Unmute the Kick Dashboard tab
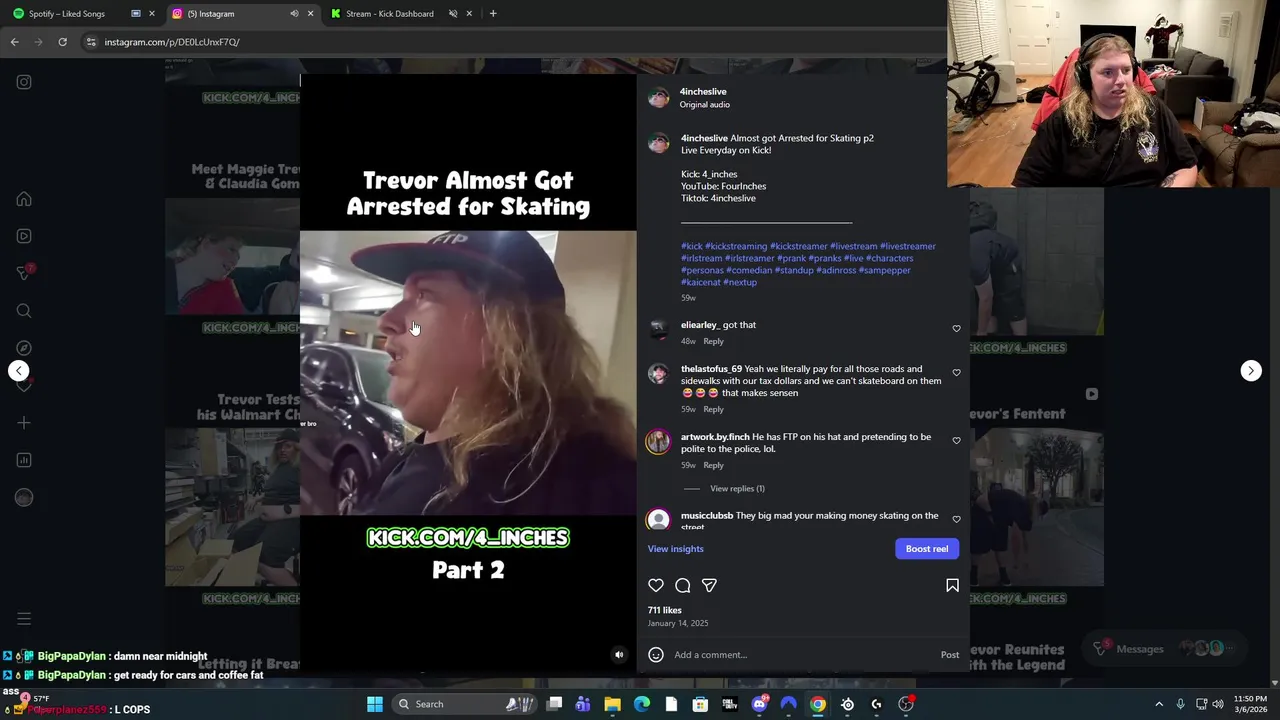The image size is (1280, 720). tap(453, 14)
